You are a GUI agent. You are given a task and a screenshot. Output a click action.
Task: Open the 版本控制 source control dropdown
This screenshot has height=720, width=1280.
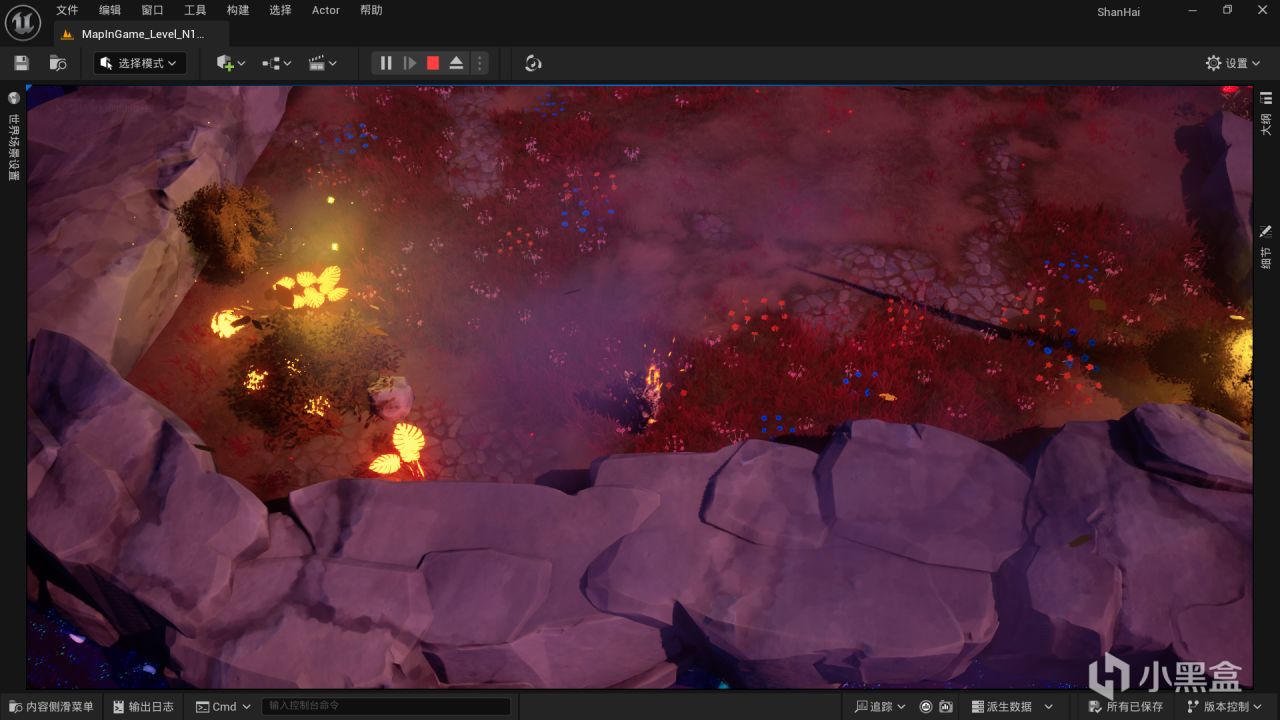pos(1223,707)
